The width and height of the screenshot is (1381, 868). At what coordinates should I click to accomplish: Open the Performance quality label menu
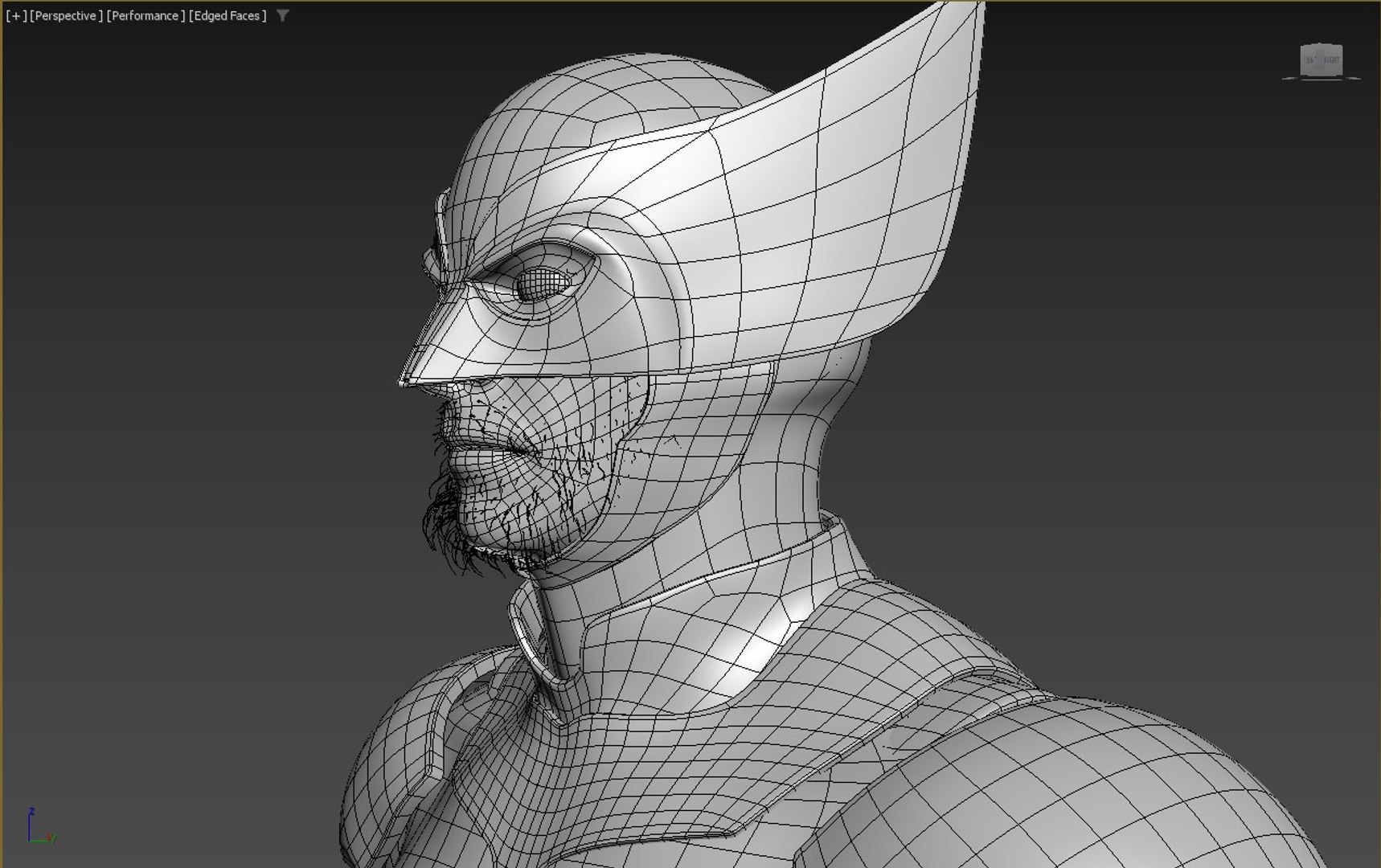pos(145,15)
